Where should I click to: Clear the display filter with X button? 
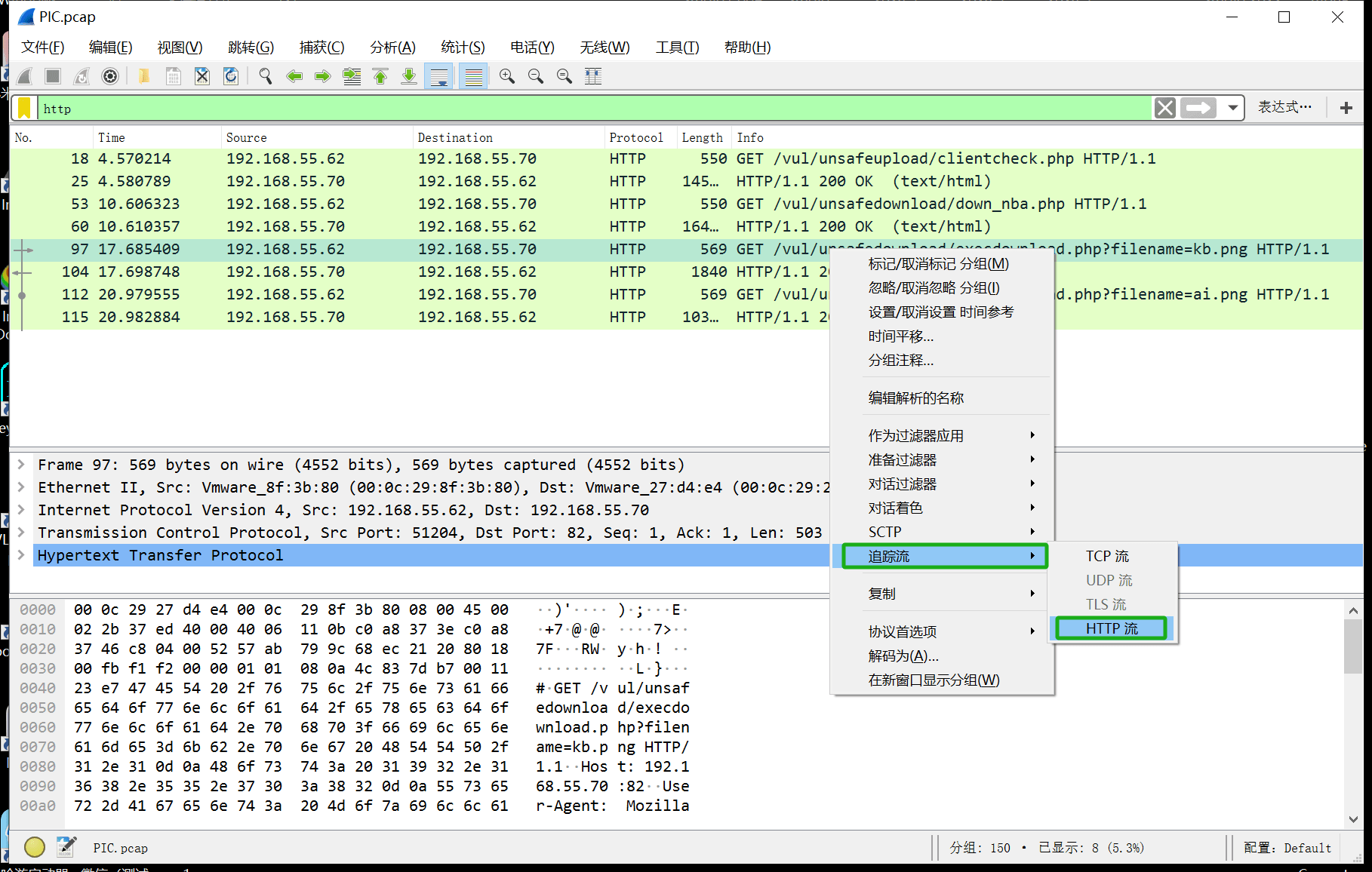pyautogui.click(x=1164, y=108)
